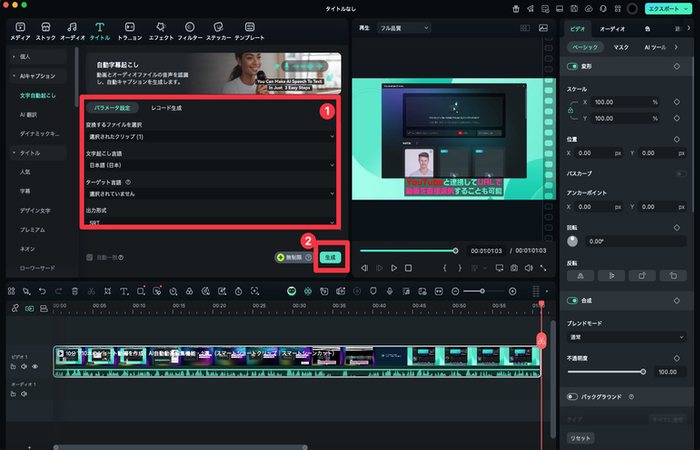Switch to the レコード生成 tab
This screenshot has width=700, height=450.
pyautogui.click(x=166, y=107)
